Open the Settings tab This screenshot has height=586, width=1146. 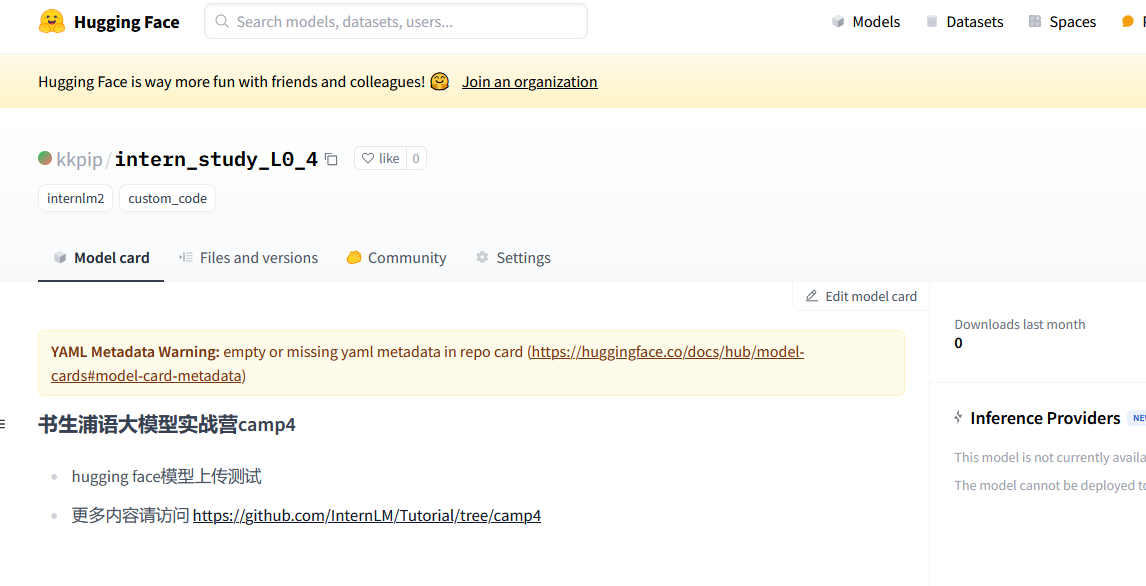[513, 258]
